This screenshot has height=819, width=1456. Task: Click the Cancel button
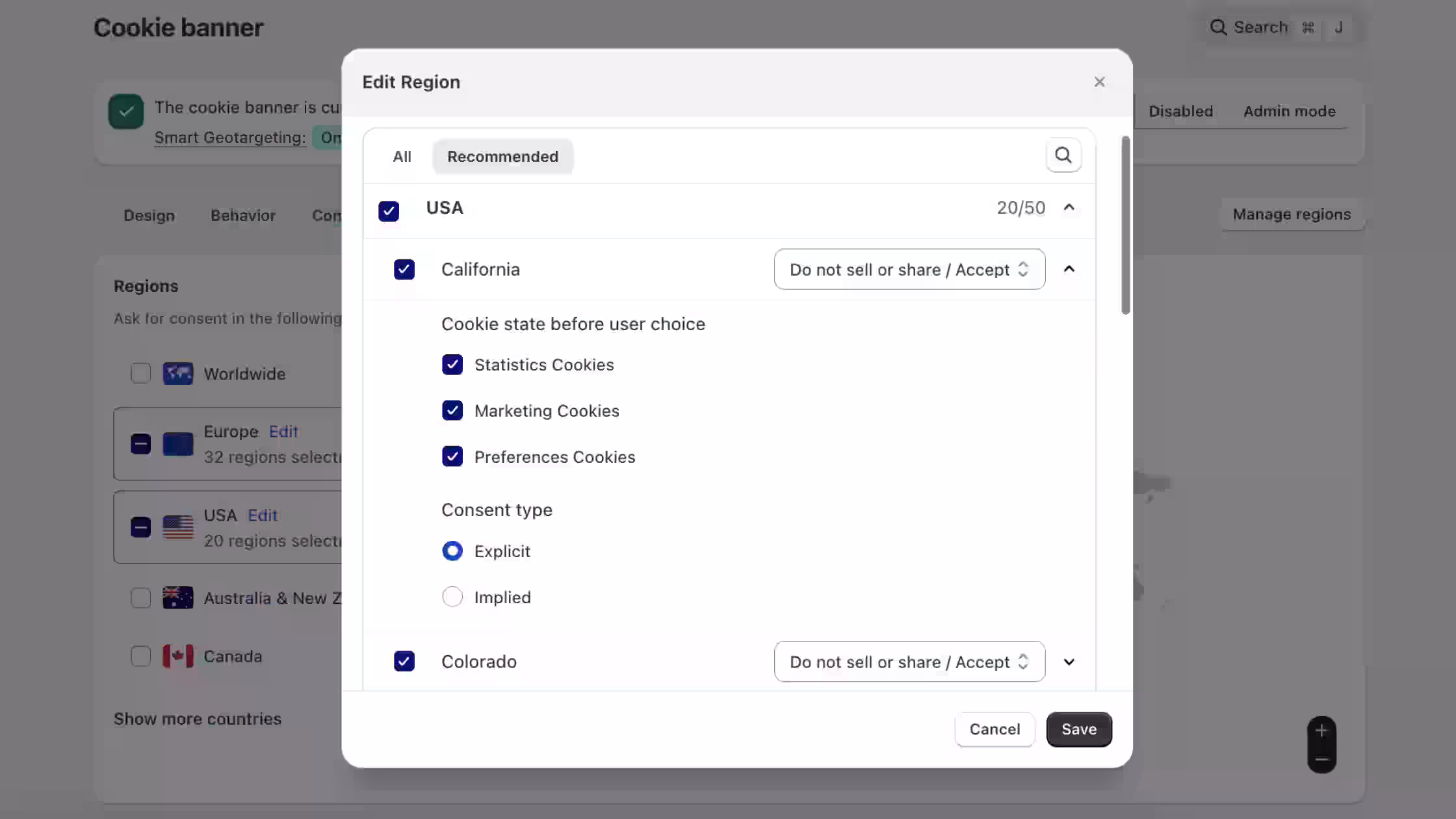point(994,729)
